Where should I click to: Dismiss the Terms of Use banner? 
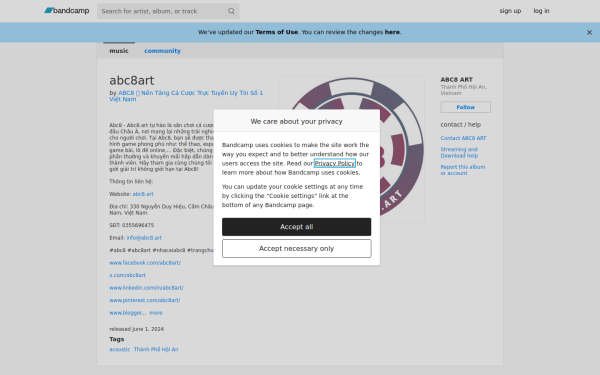click(589, 33)
